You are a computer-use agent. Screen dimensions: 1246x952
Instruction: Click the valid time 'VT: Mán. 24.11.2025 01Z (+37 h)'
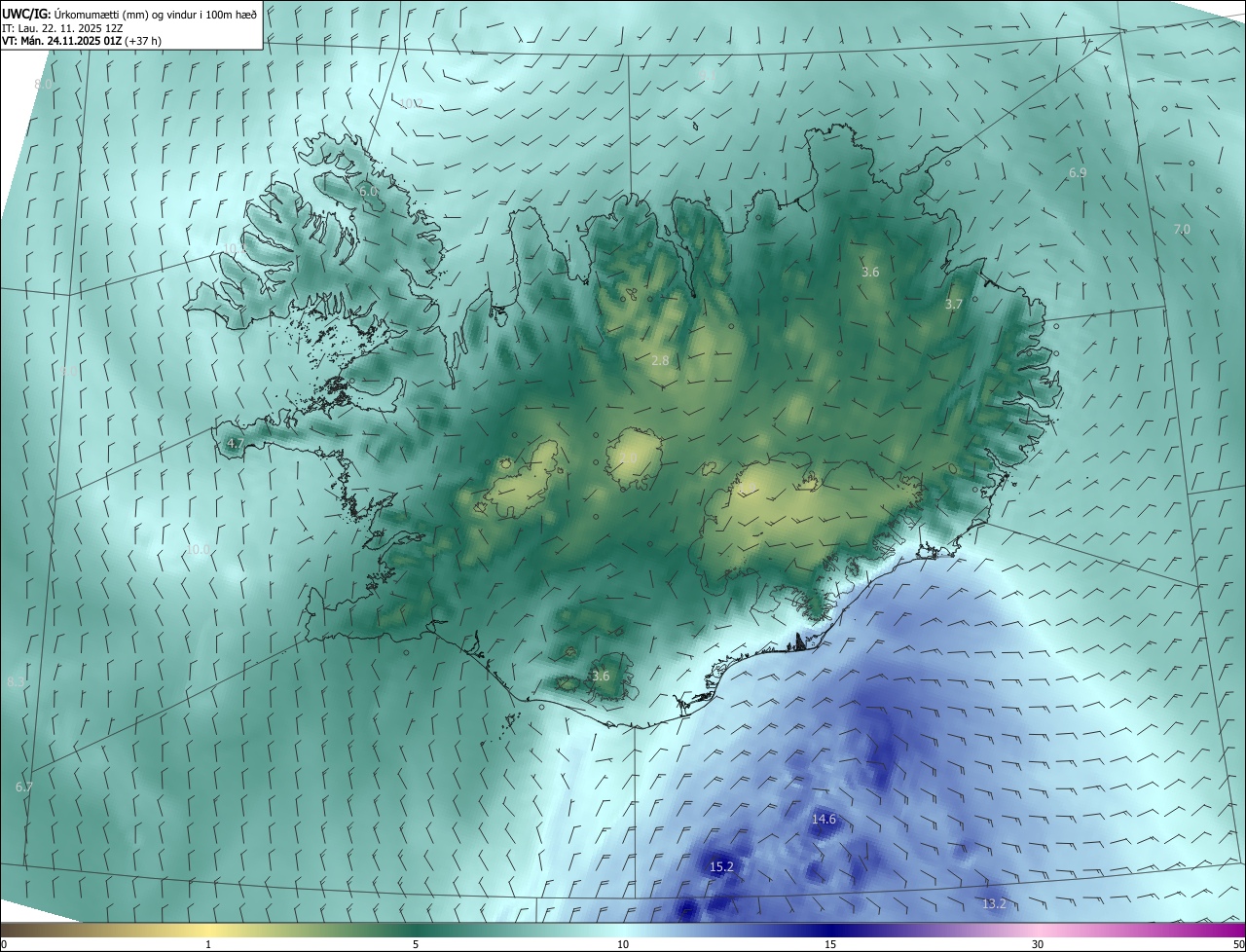(x=80, y=41)
